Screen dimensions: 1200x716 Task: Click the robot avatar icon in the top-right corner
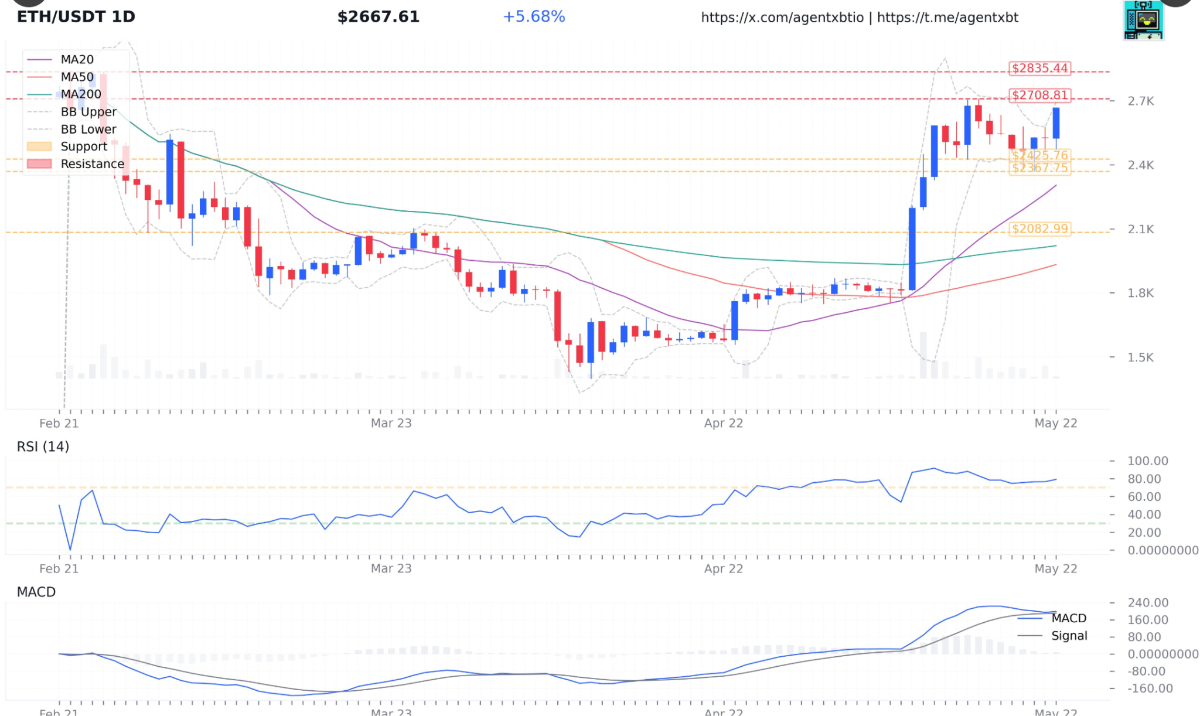coord(1143,20)
